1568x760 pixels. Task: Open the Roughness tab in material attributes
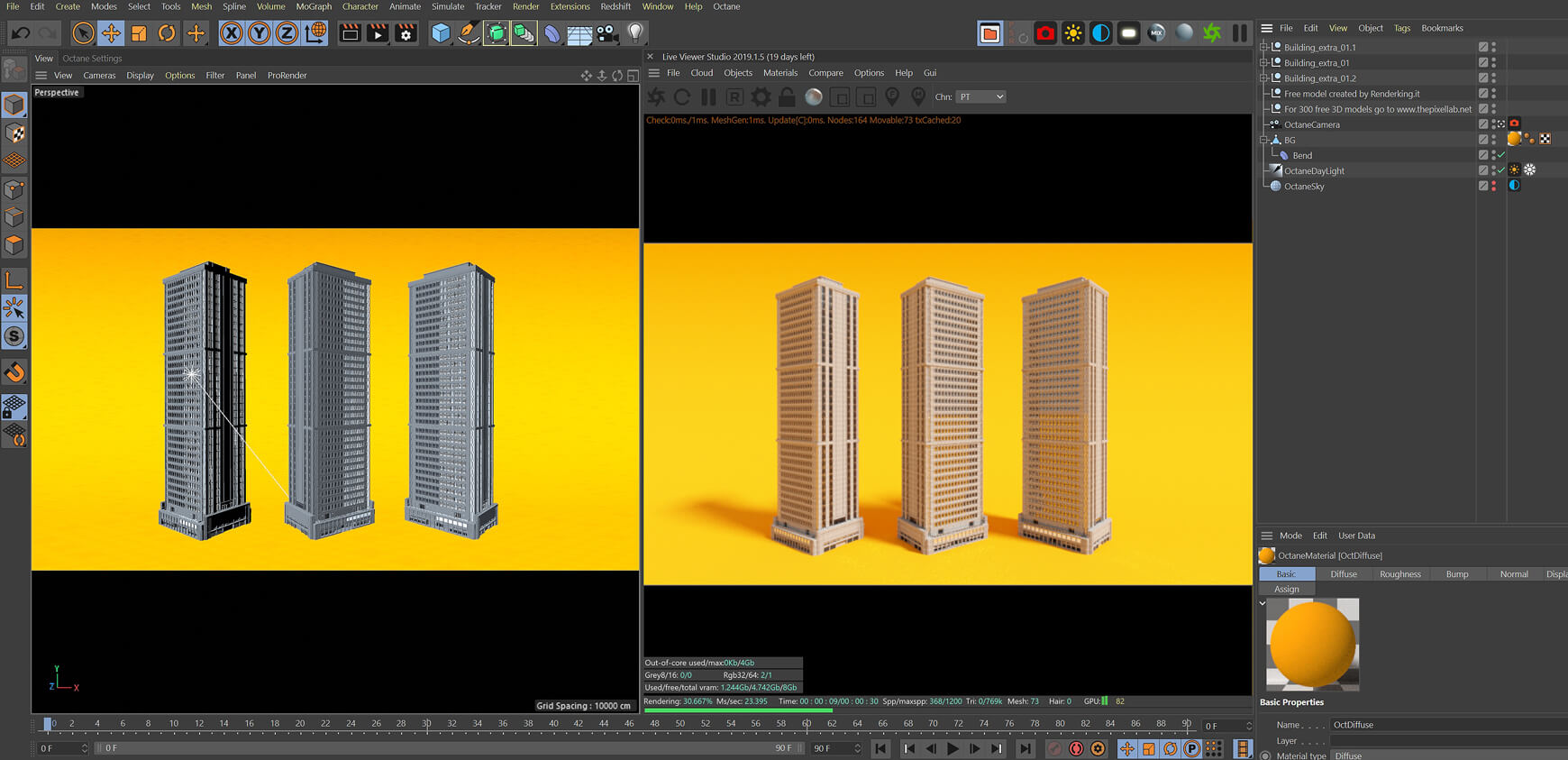[x=1400, y=574]
